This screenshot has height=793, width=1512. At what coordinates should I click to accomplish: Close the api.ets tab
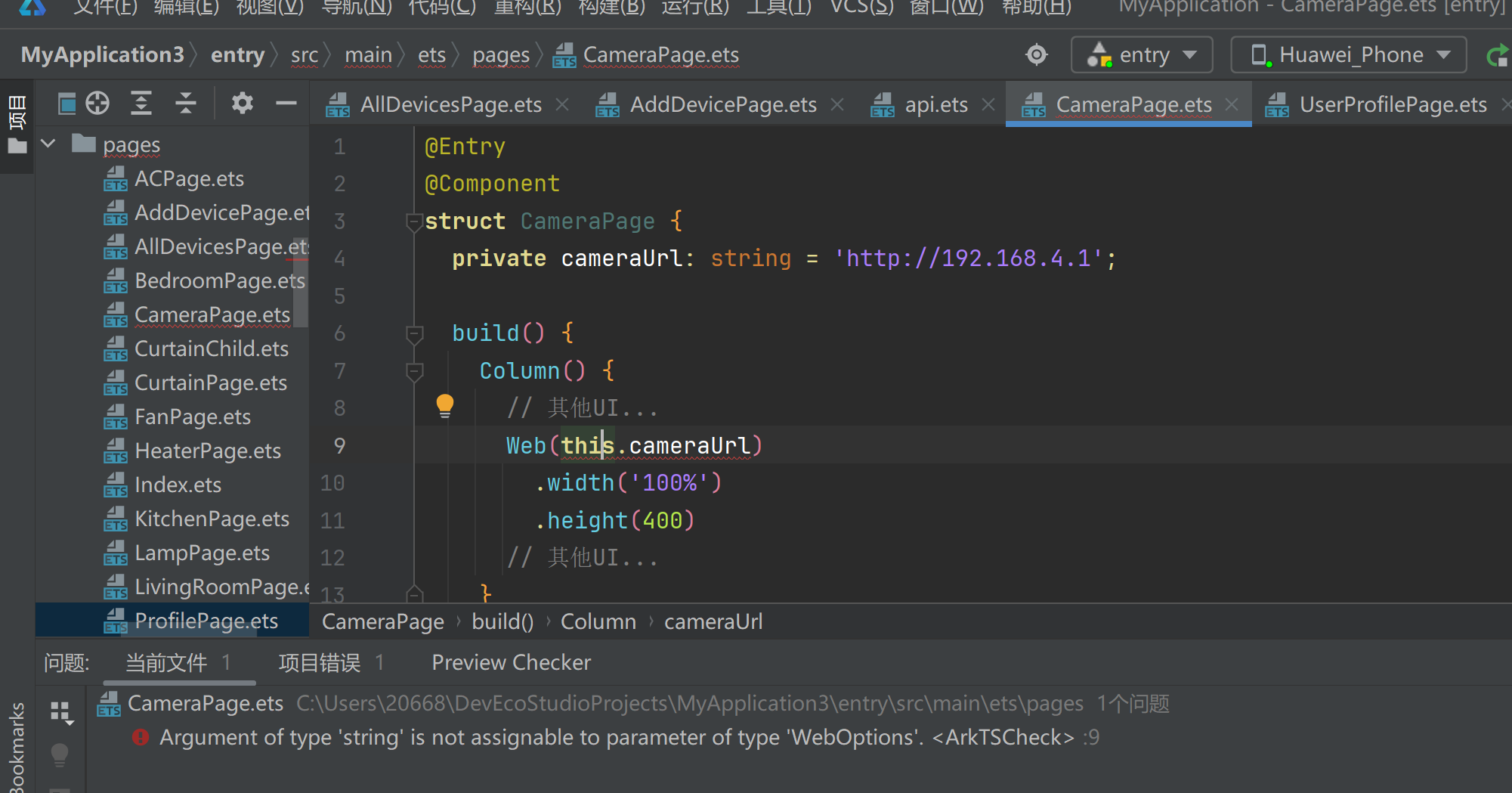pos(988,104)
